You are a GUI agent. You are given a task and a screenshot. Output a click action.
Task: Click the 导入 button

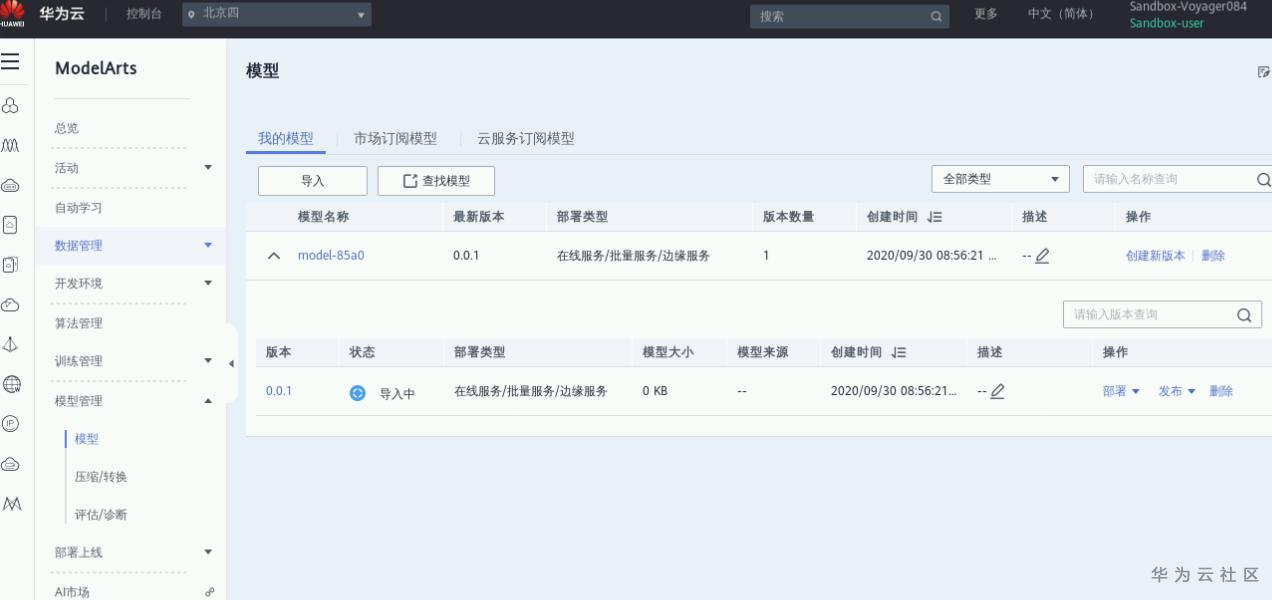(x=313, y=180)
